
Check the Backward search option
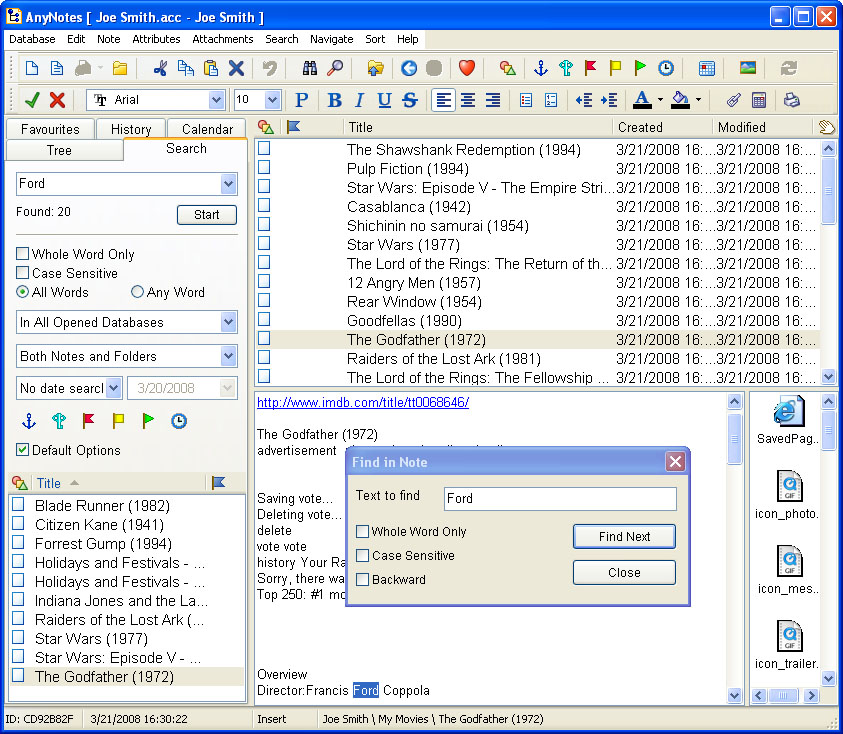pos(363,580)
